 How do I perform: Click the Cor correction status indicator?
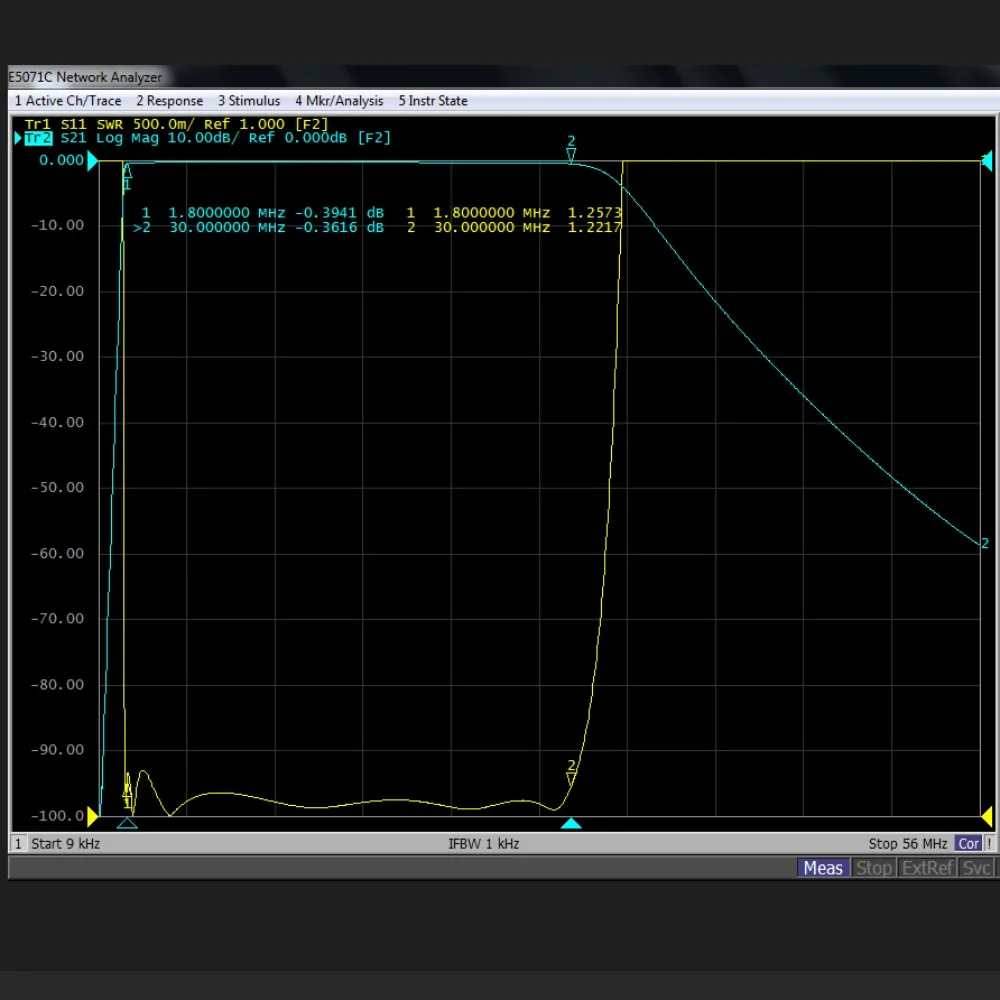[968, 844]
